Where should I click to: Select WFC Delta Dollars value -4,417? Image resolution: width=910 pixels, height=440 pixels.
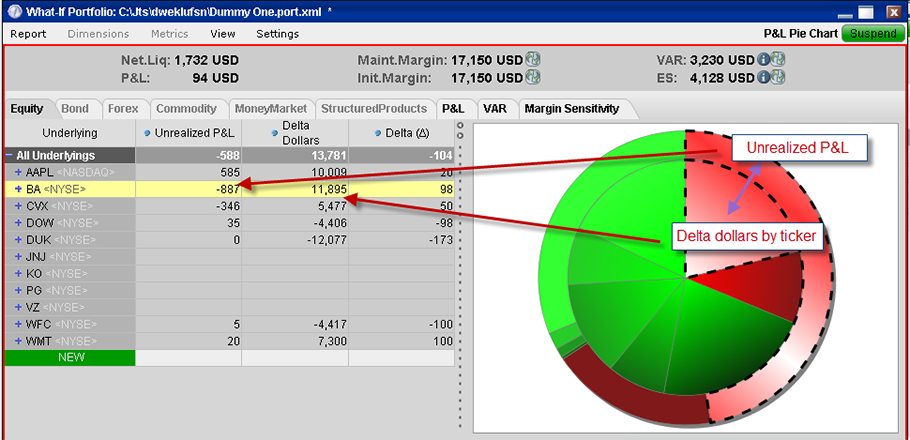[329, 324]
